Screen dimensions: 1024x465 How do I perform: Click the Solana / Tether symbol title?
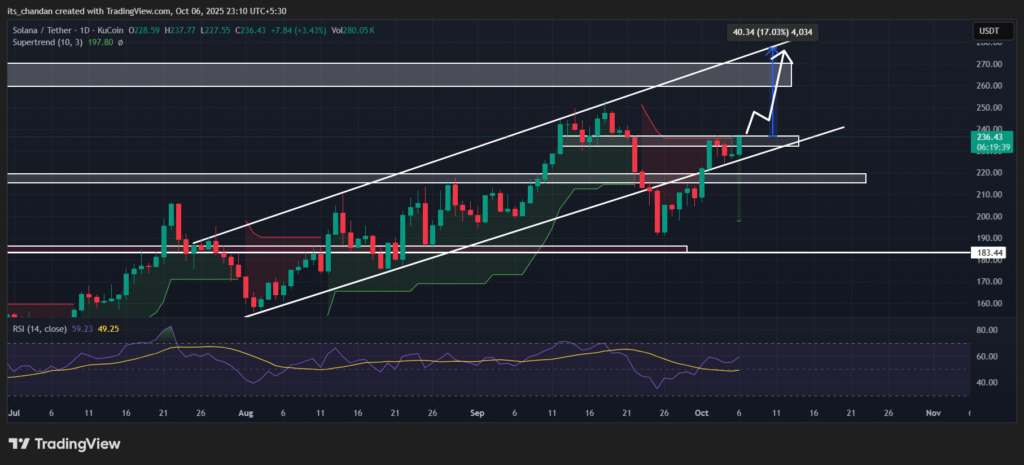(47, 31)
